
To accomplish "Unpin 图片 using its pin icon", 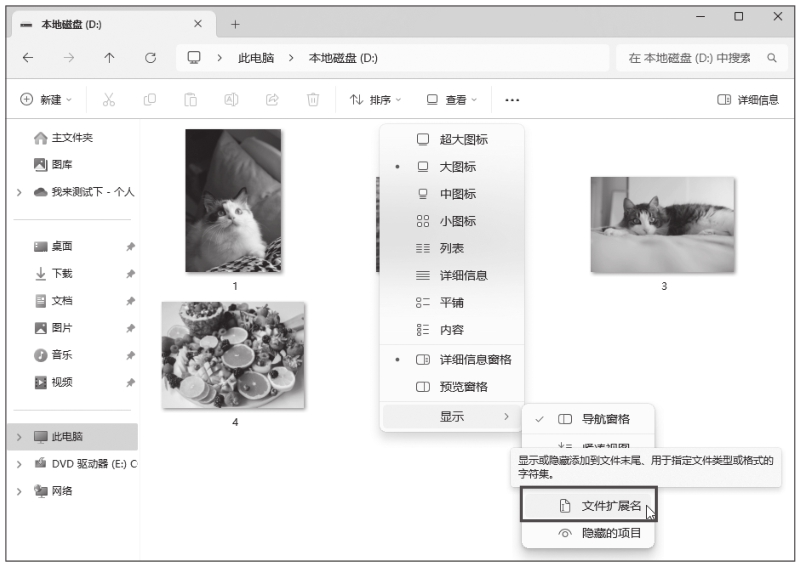I will coord(130,328).
